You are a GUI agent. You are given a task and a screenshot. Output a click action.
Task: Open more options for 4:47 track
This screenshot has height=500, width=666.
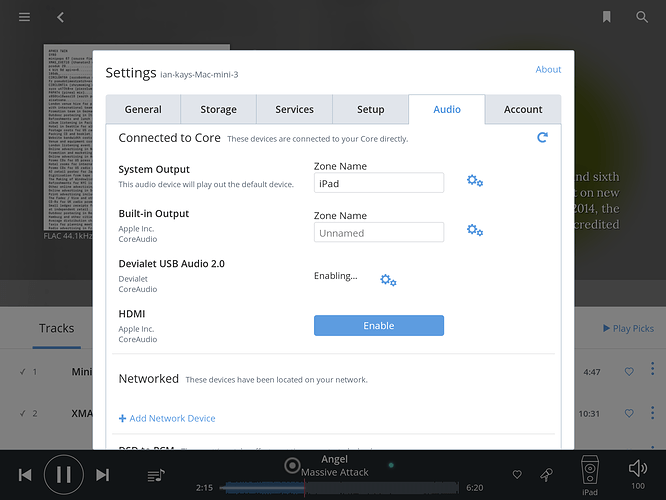[652, 369]
